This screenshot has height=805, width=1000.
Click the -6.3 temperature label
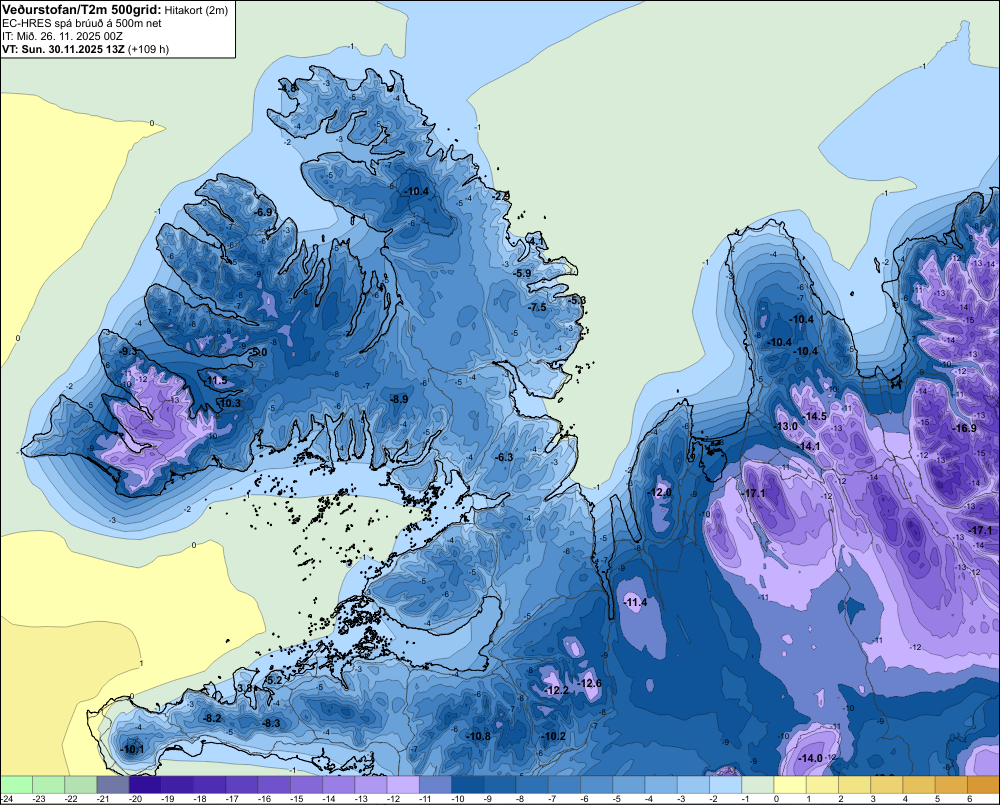[x=504, y=457]
